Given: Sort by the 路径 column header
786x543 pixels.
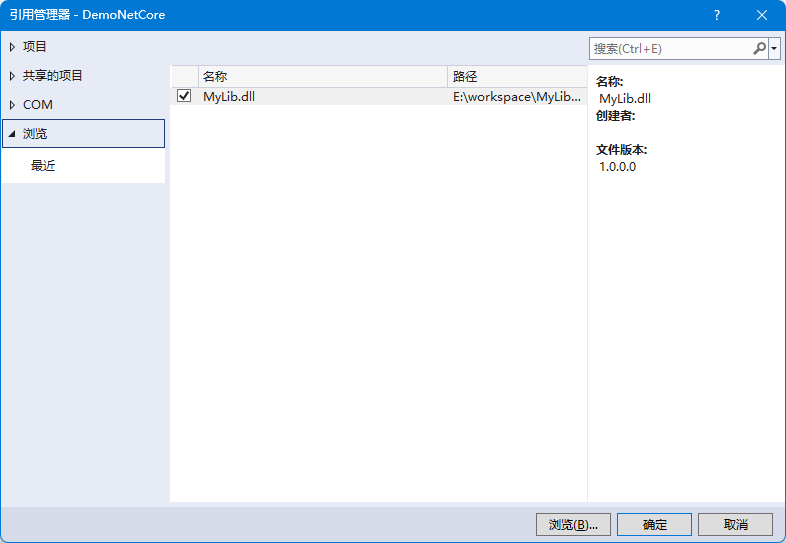Looking at the screenshot, I should click(514, 77).
